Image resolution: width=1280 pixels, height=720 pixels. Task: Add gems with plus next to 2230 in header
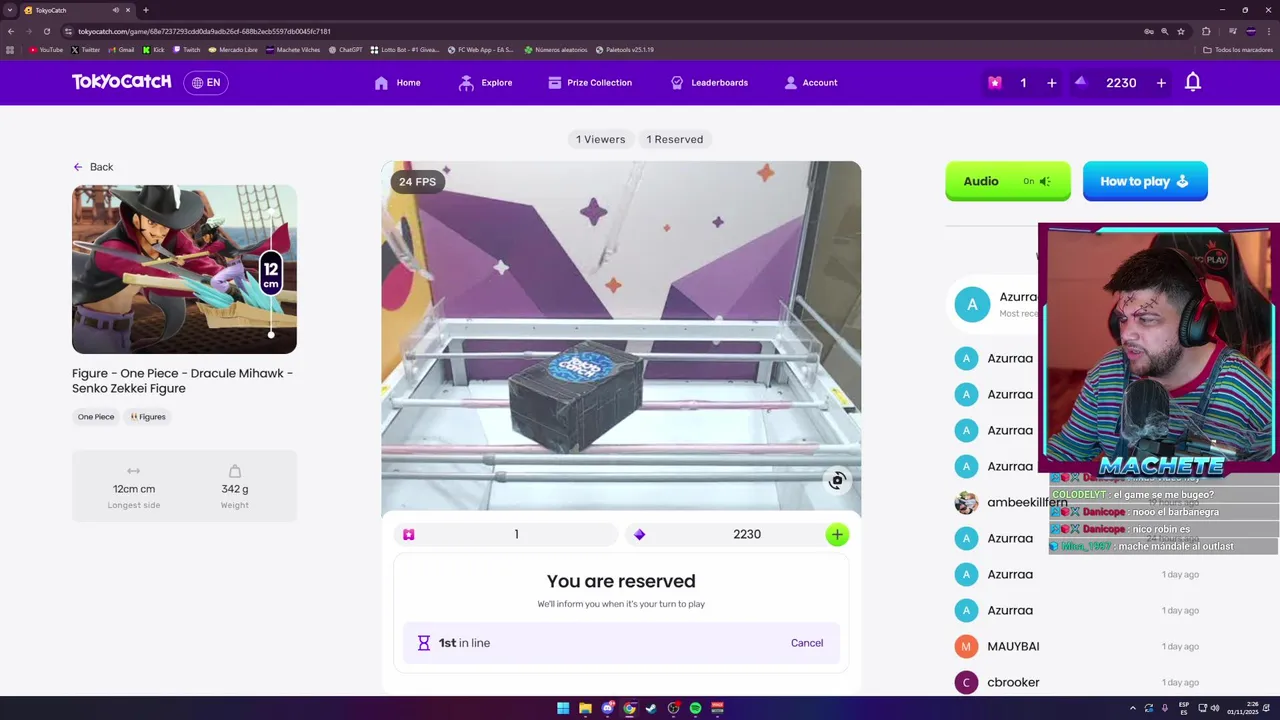pyautogui.click(x=1161, y=83)
